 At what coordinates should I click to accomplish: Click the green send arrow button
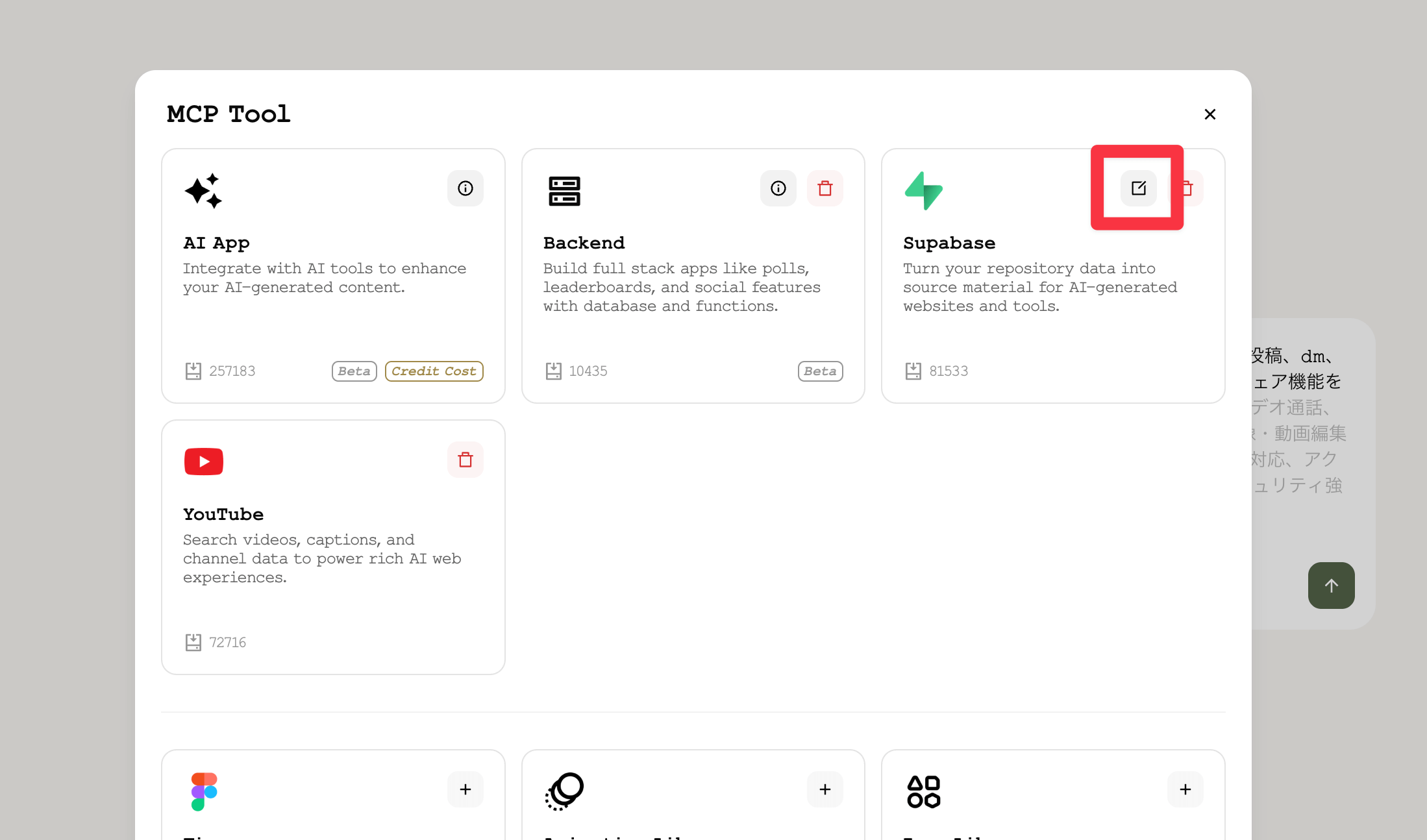click(x=1331, y=586)
